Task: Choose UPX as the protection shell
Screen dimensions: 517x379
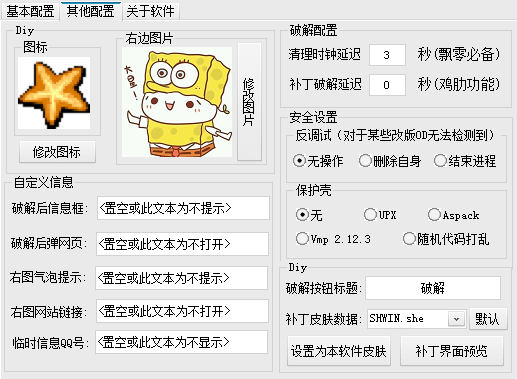Action: 380,215
